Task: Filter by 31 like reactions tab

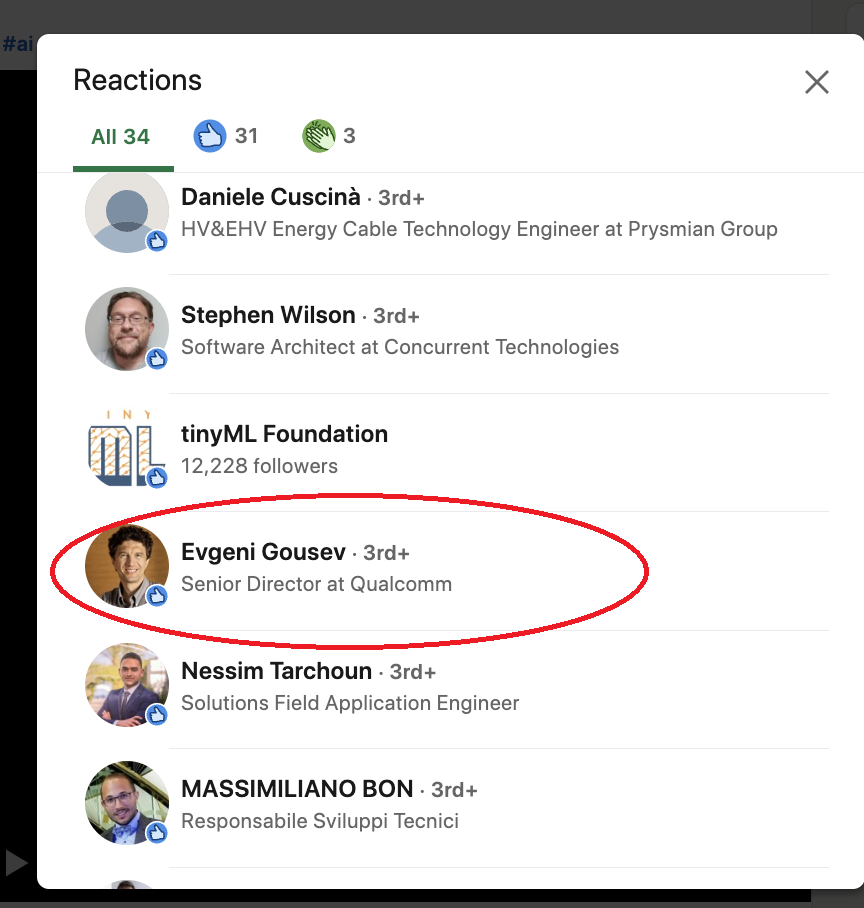Action: tap(225, 136)
